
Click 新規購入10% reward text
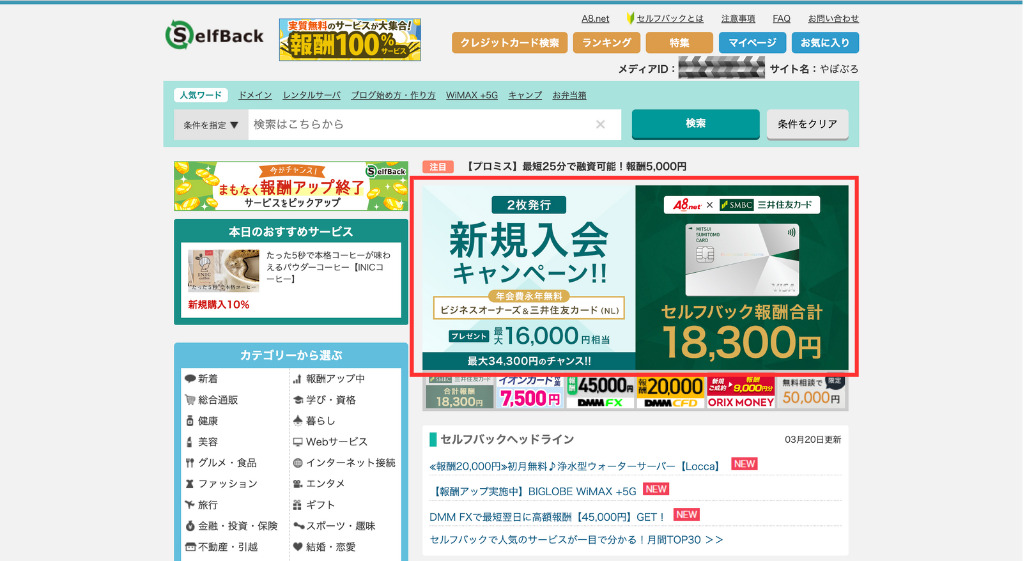coord(219,304)
